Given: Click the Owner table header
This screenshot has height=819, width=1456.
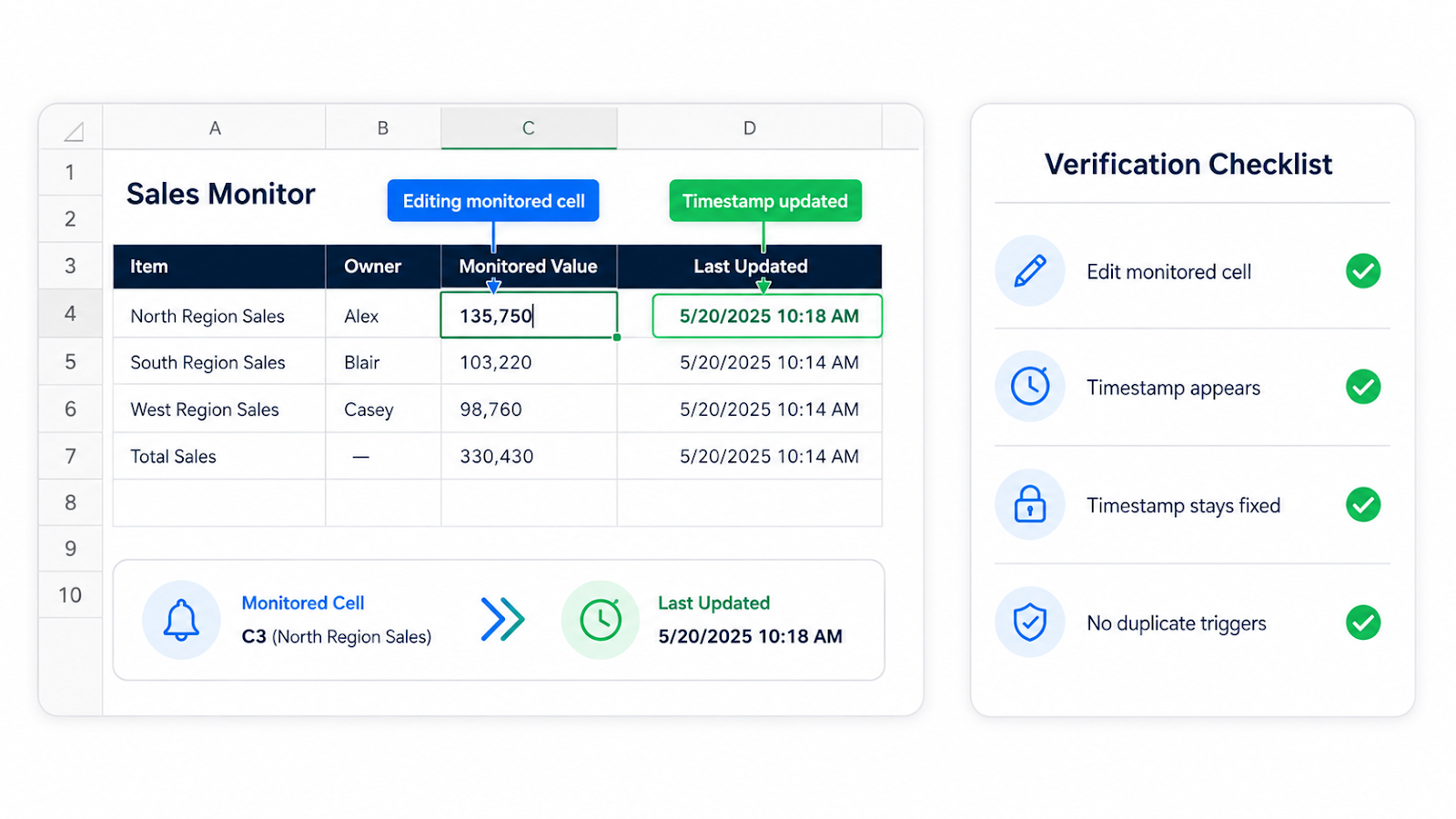Looking at the screenshot, I should tap(383, 267).
